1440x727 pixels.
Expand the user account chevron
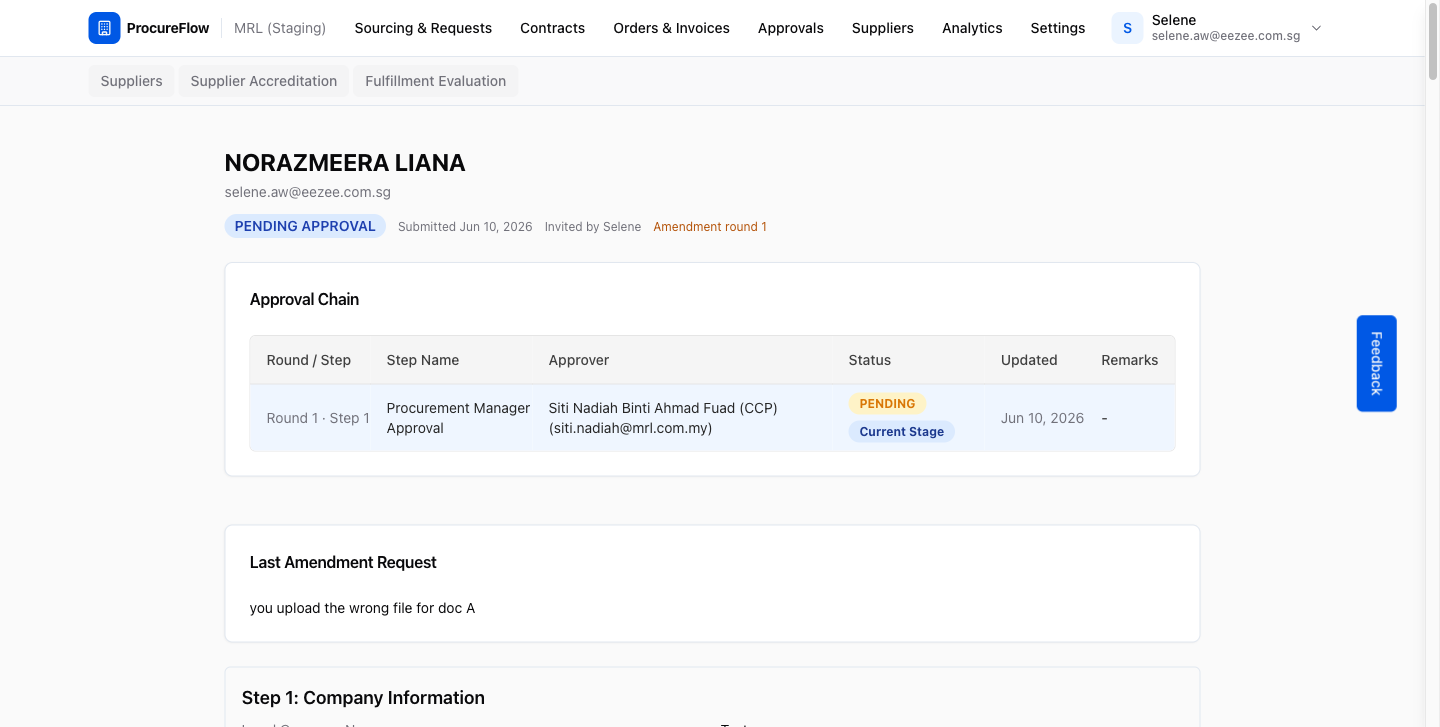point(1316,28)
